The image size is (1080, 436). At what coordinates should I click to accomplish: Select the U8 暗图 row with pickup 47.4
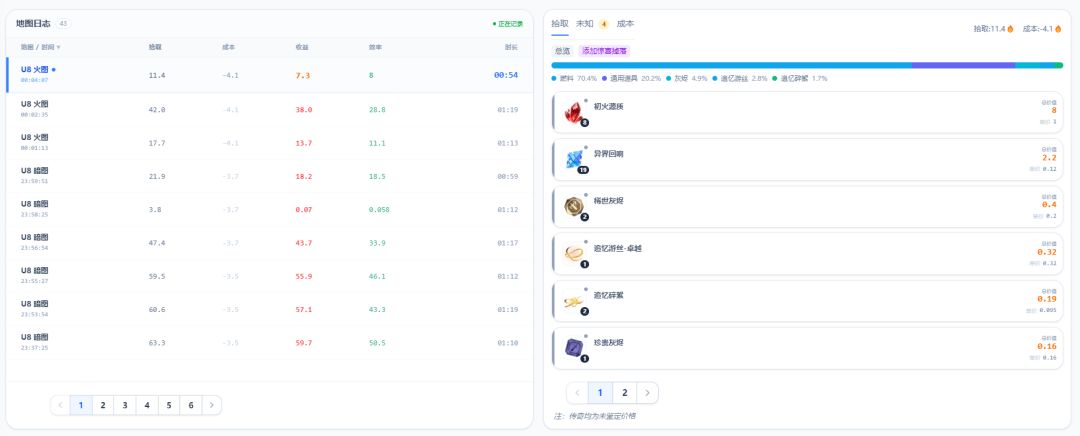click(269, 243)
